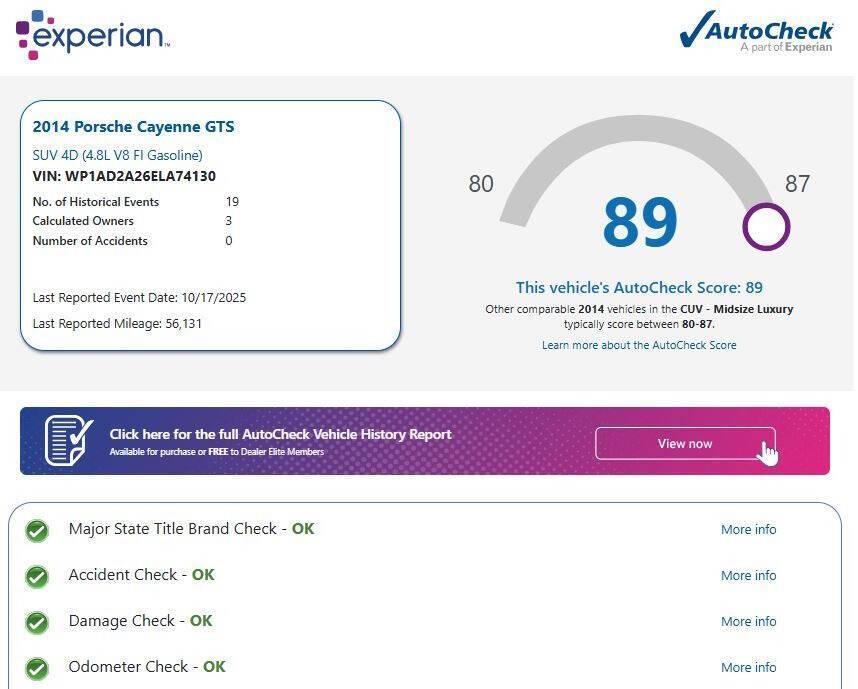
Task: Click the green checkmark beside Odometer Check
Action: pyautogui.click(x=37, y=668)
